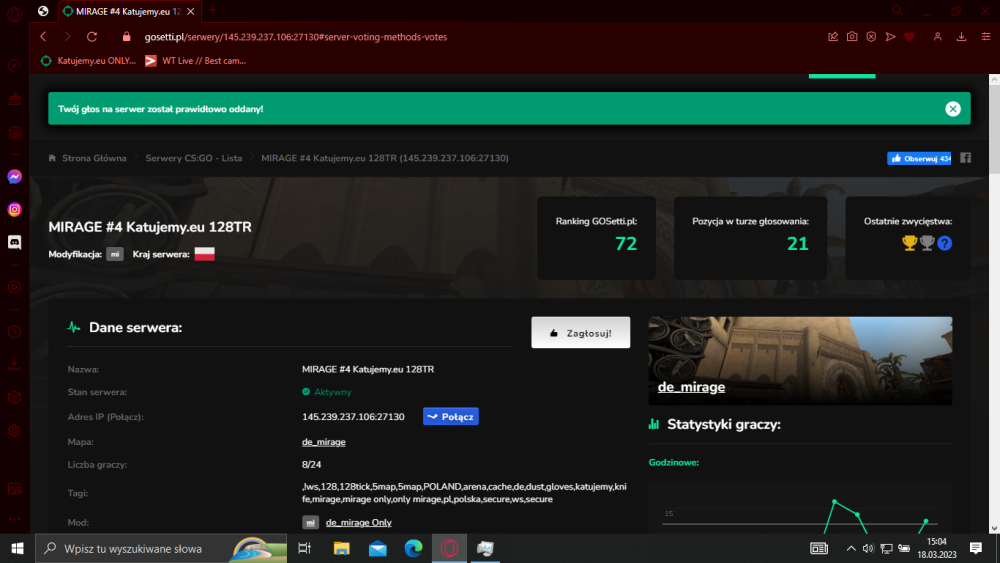The width and height of the screenshot is (1000, 563).
Task: Open File Explorer from the taskbar
Action: pyautogui.click(x=341, y=548)
